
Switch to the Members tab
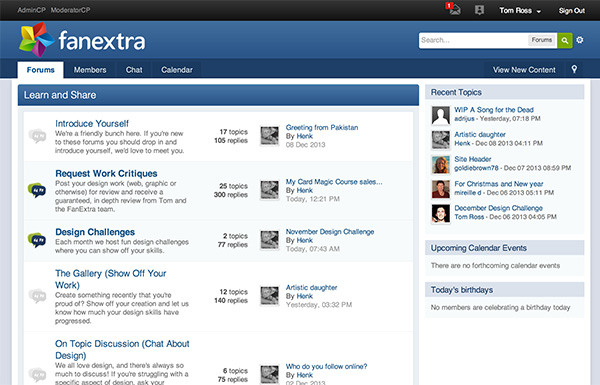[x=90, y=70]
